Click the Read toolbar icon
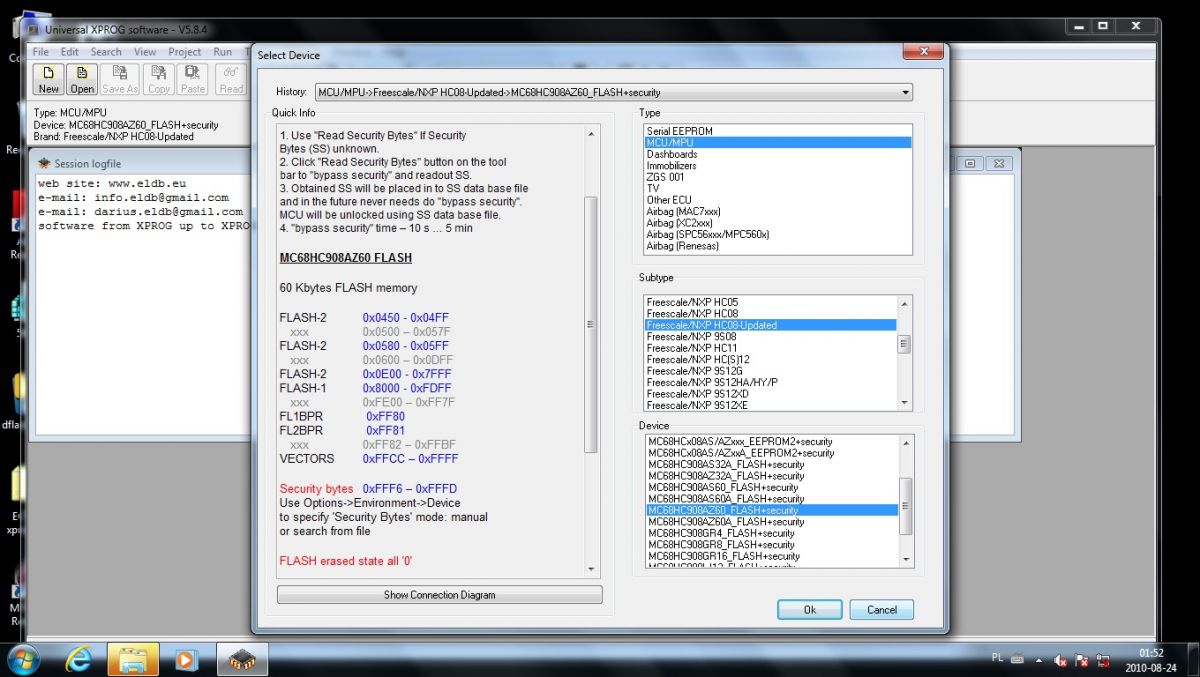Screen dimensions: 1200x677 231,79
